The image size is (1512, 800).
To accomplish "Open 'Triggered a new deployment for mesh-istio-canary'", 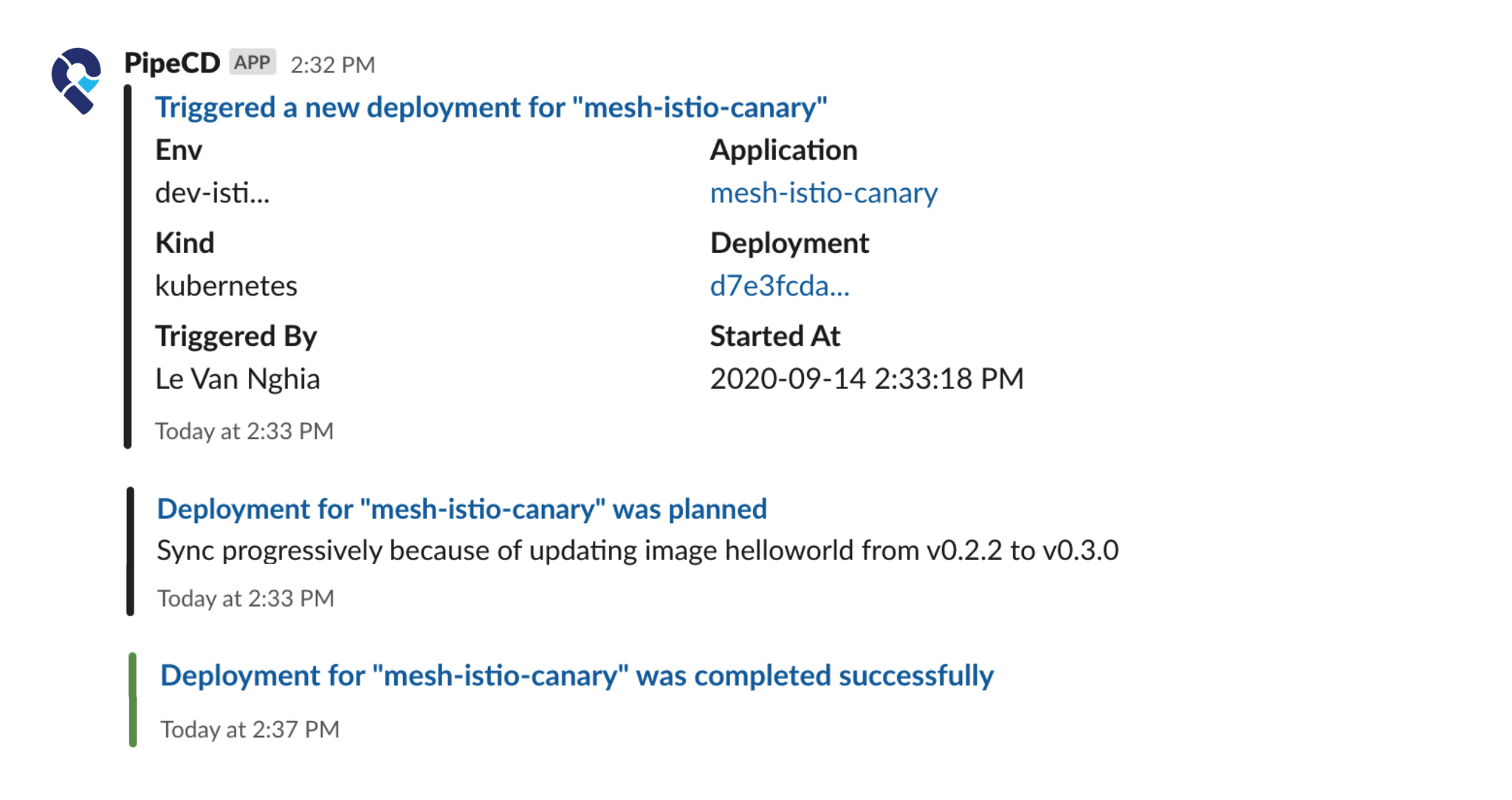I will coord(492,108).
